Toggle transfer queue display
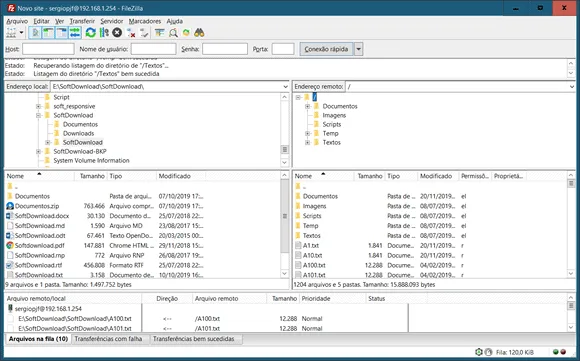Viewport: 580px width, 361px height. coord(75,33)
